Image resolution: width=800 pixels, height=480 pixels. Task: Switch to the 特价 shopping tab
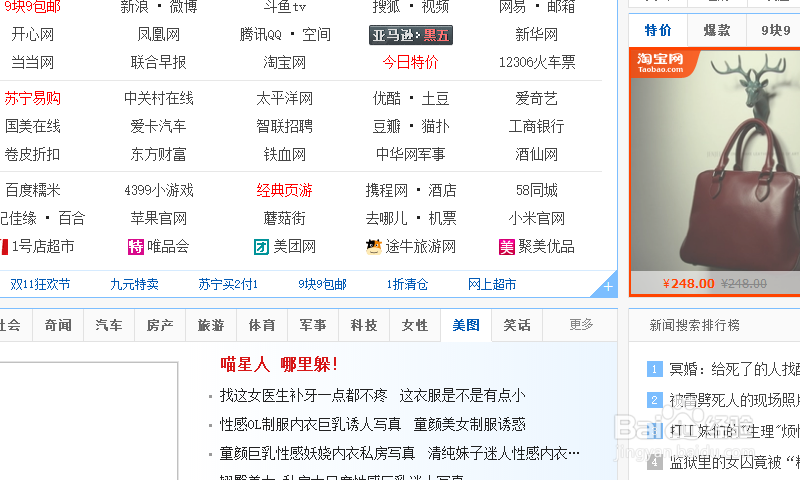[x=658, y=31]
